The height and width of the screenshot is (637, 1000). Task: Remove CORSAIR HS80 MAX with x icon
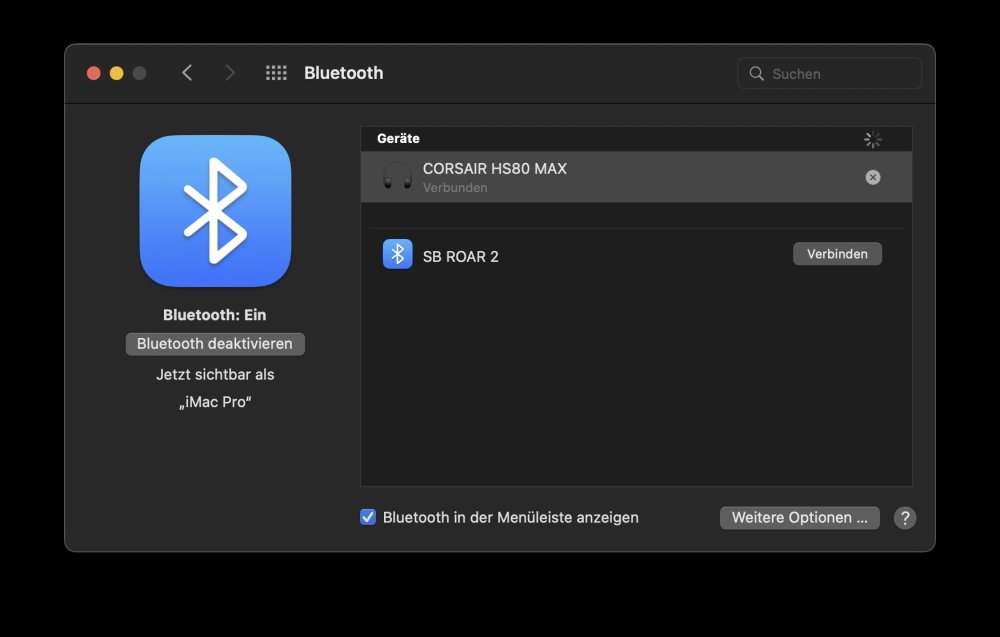click(873, 177)
